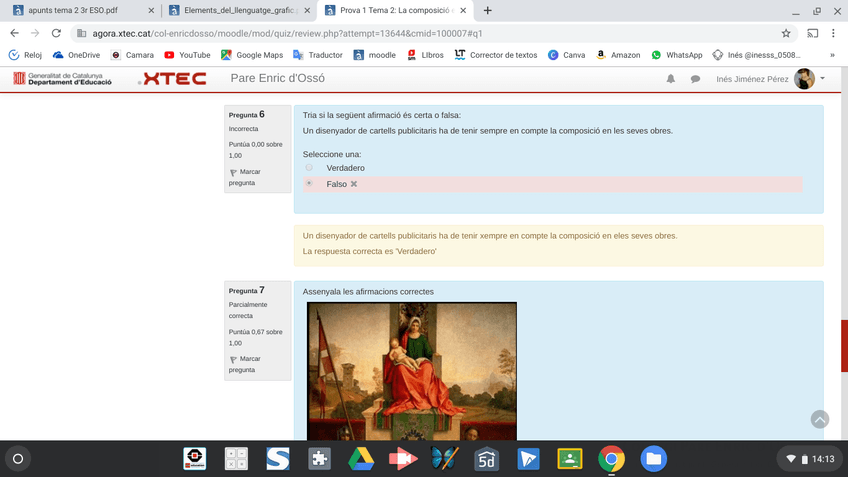
Task: Select Verdadero radio button in question 6
Action: pyautogui.click(x=309, y=168)
